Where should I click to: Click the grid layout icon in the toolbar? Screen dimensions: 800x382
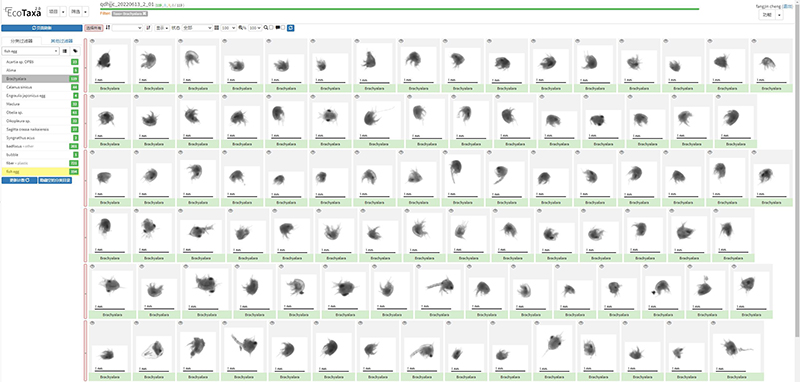tap(216, 28)
